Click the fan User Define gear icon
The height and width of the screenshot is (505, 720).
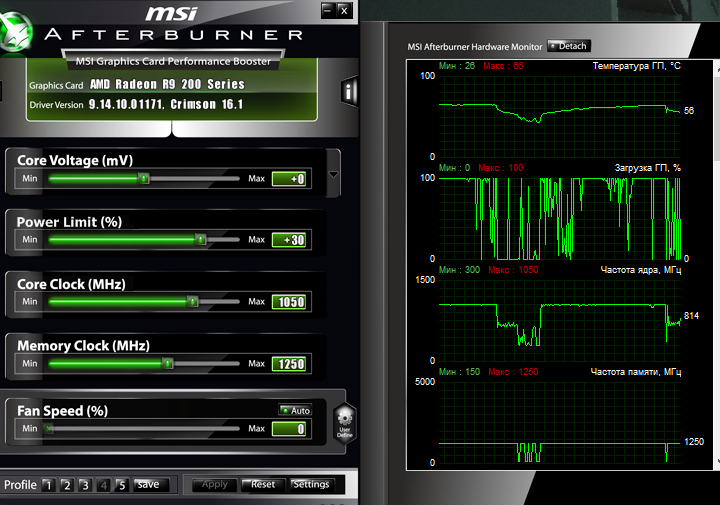pos(345,424)
